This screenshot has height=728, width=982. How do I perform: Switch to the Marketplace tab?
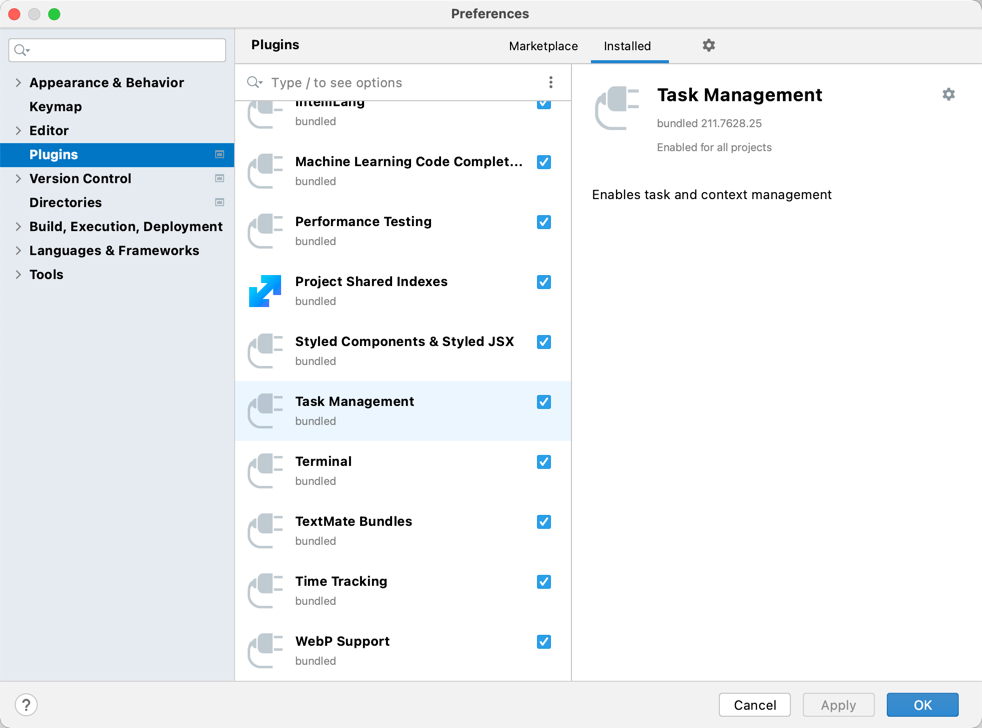click(543, 46)
